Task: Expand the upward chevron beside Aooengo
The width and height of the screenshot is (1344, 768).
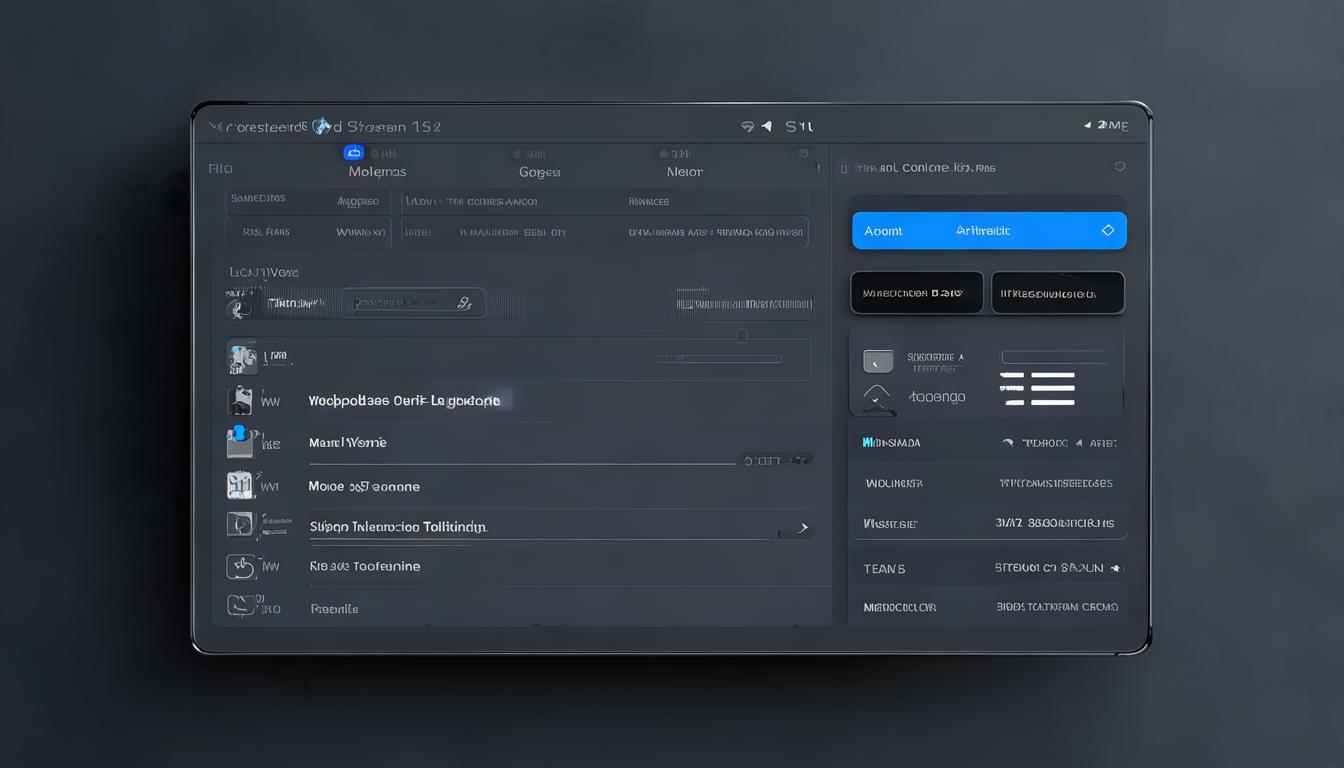Action: point(876,395)
